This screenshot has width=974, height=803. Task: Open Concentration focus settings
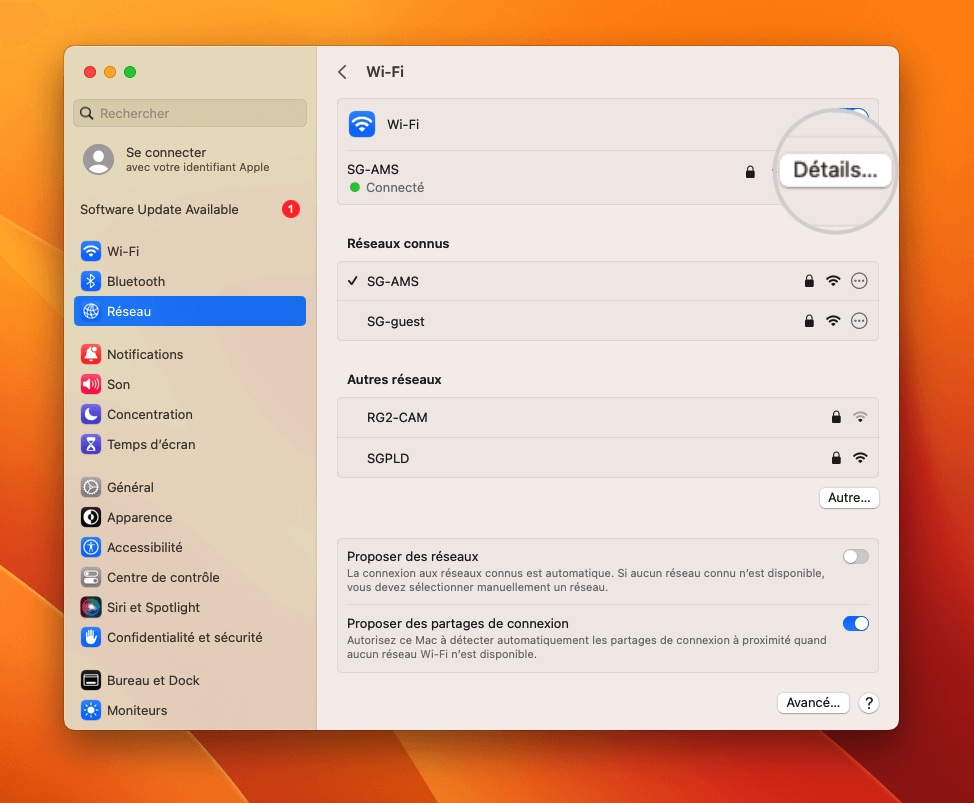pyautogui.click(x=189, y=414)
